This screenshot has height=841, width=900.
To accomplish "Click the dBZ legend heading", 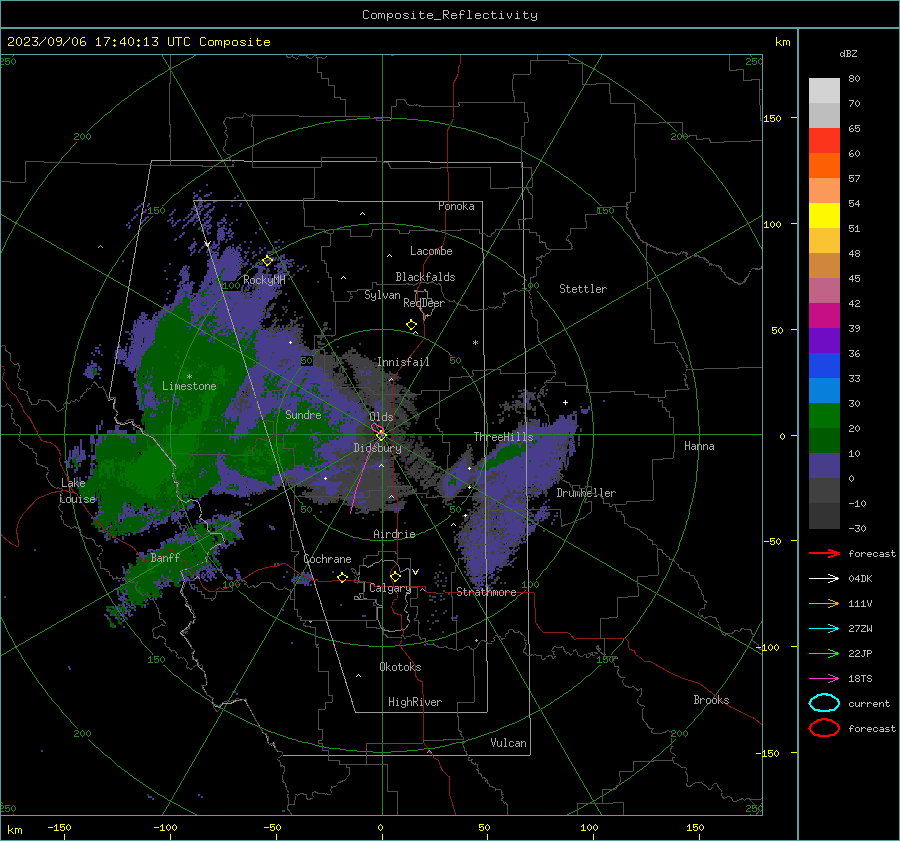I will click(848, 53).
